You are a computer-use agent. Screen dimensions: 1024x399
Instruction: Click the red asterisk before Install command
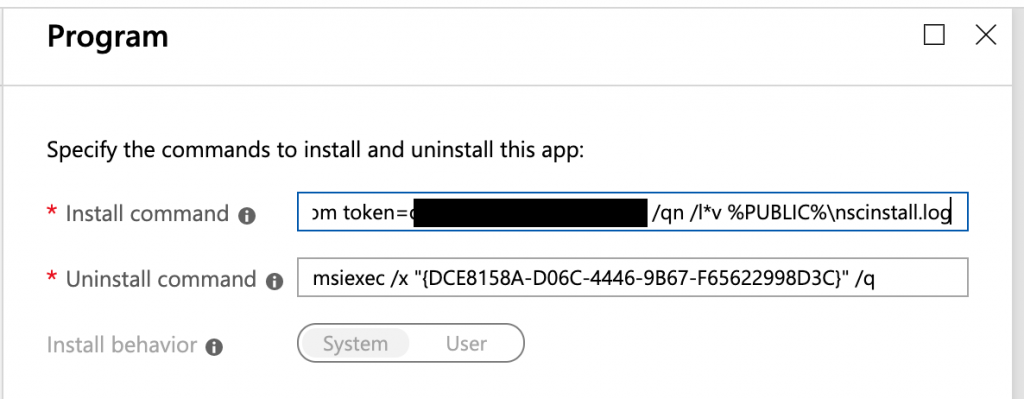(52, 212)
